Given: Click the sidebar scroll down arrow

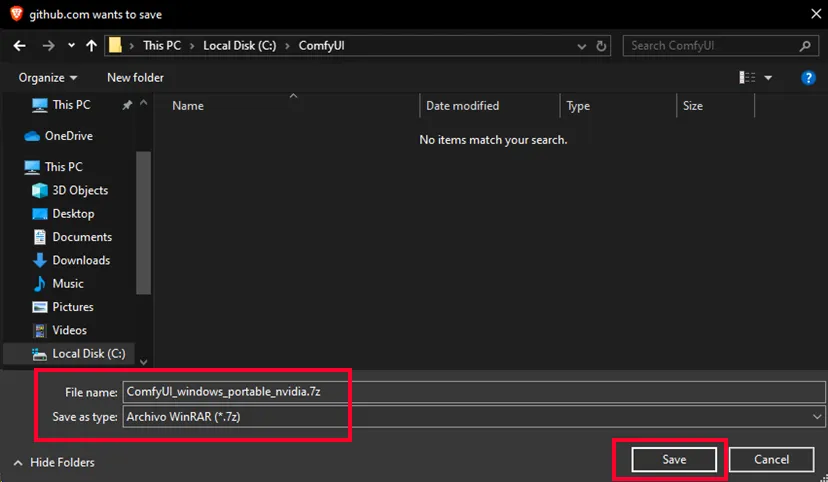Looking at the screenshot, I should 144,362.
